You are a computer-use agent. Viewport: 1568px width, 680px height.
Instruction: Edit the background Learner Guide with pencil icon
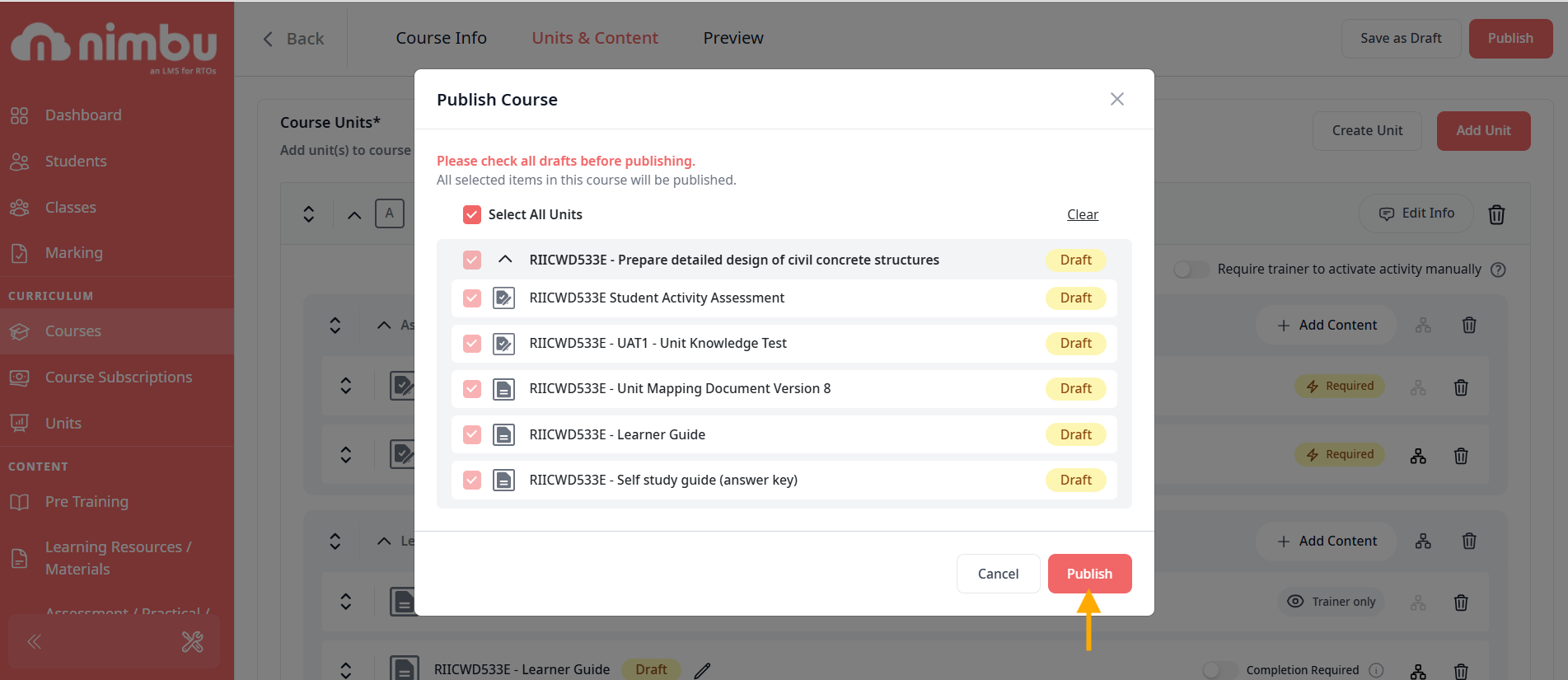point(702,670)
